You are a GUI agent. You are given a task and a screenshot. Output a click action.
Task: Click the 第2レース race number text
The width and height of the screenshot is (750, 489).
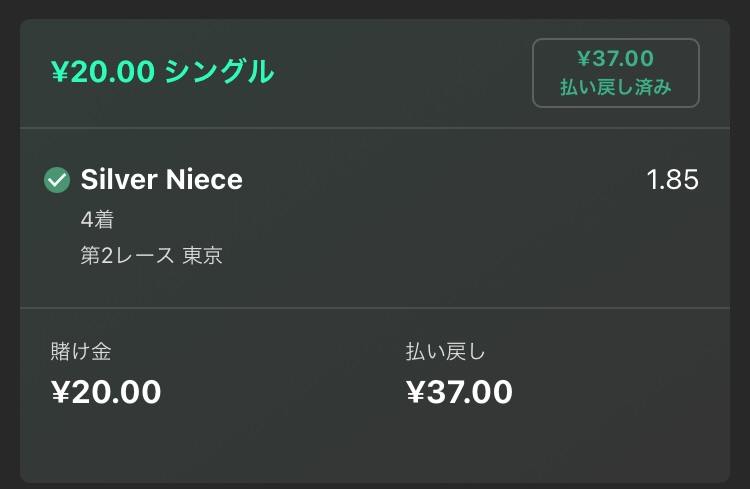tap(127, 255)
